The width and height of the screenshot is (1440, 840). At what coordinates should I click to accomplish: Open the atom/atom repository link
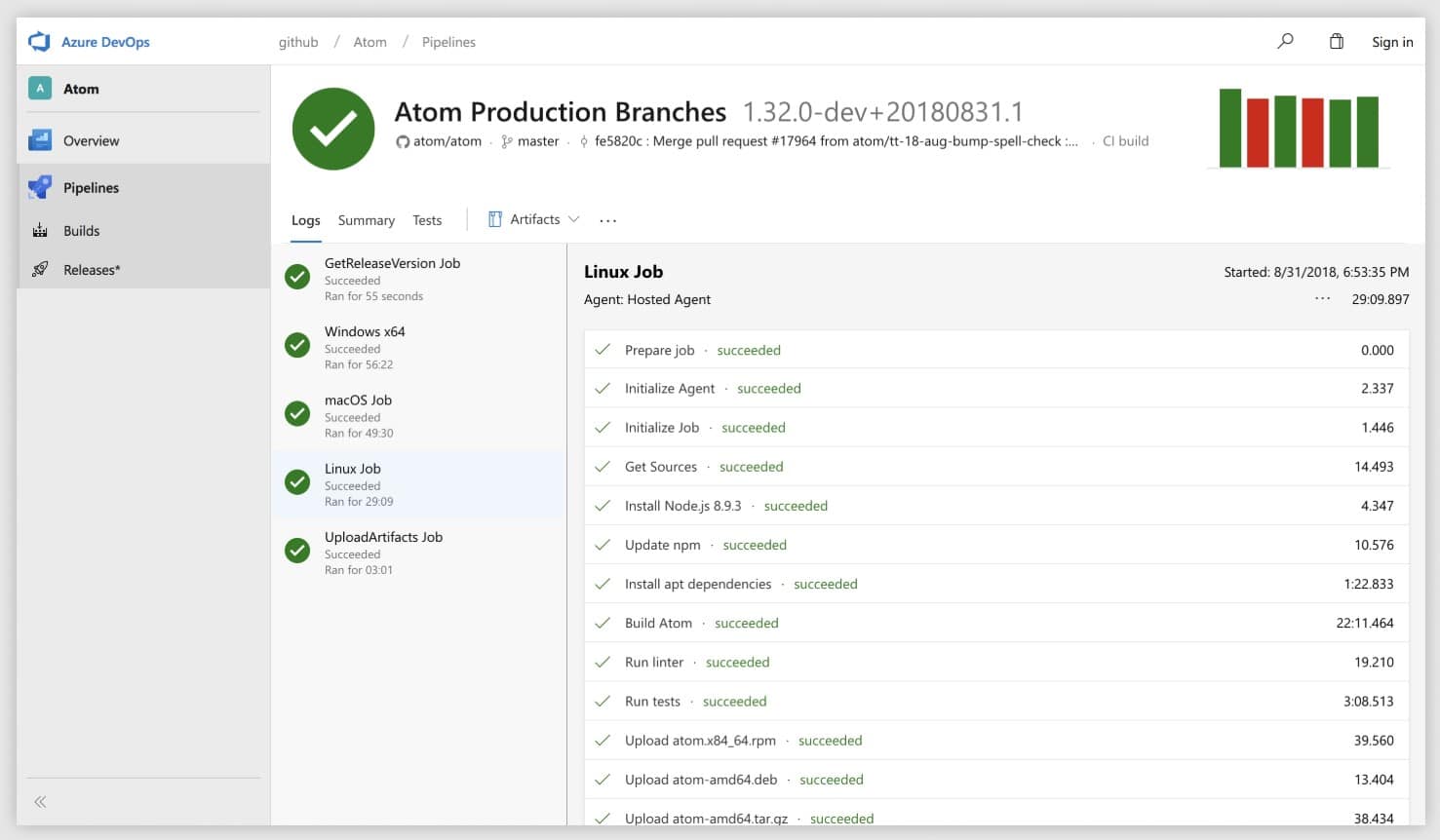point(448,141)
